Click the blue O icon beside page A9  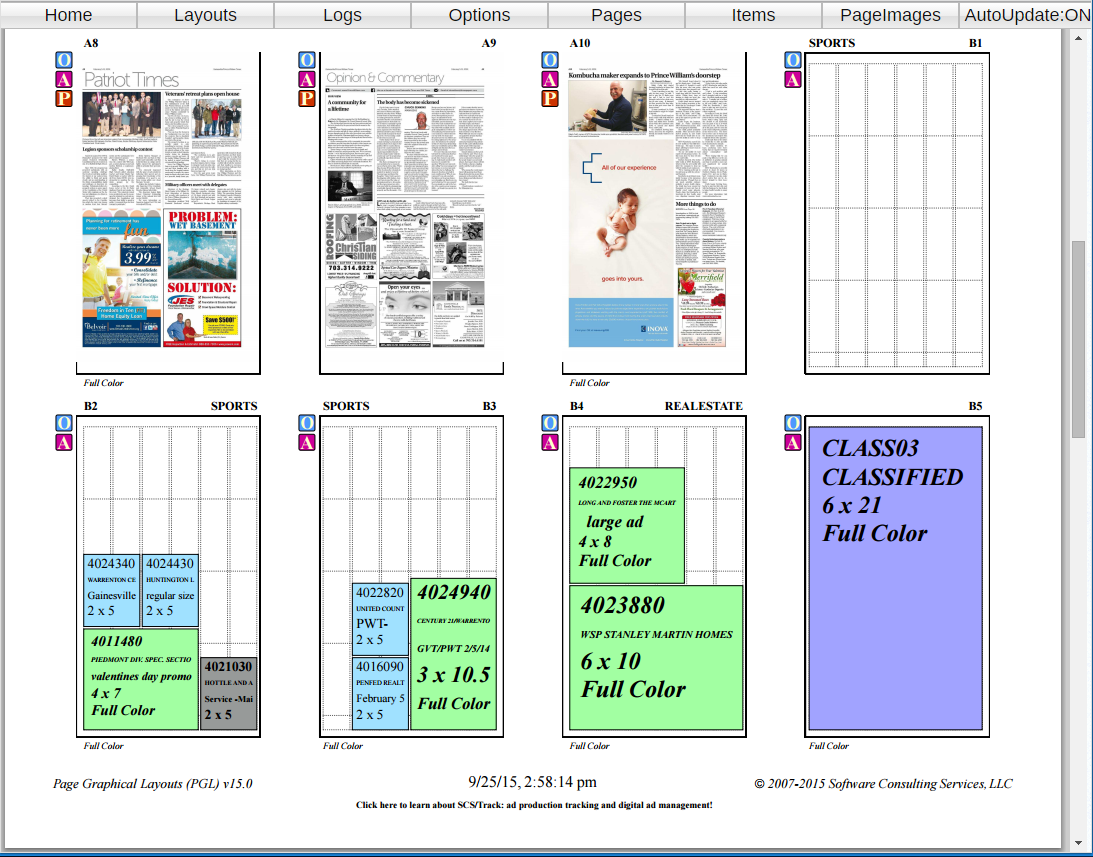pyautogui.click(x=307, y=60)
